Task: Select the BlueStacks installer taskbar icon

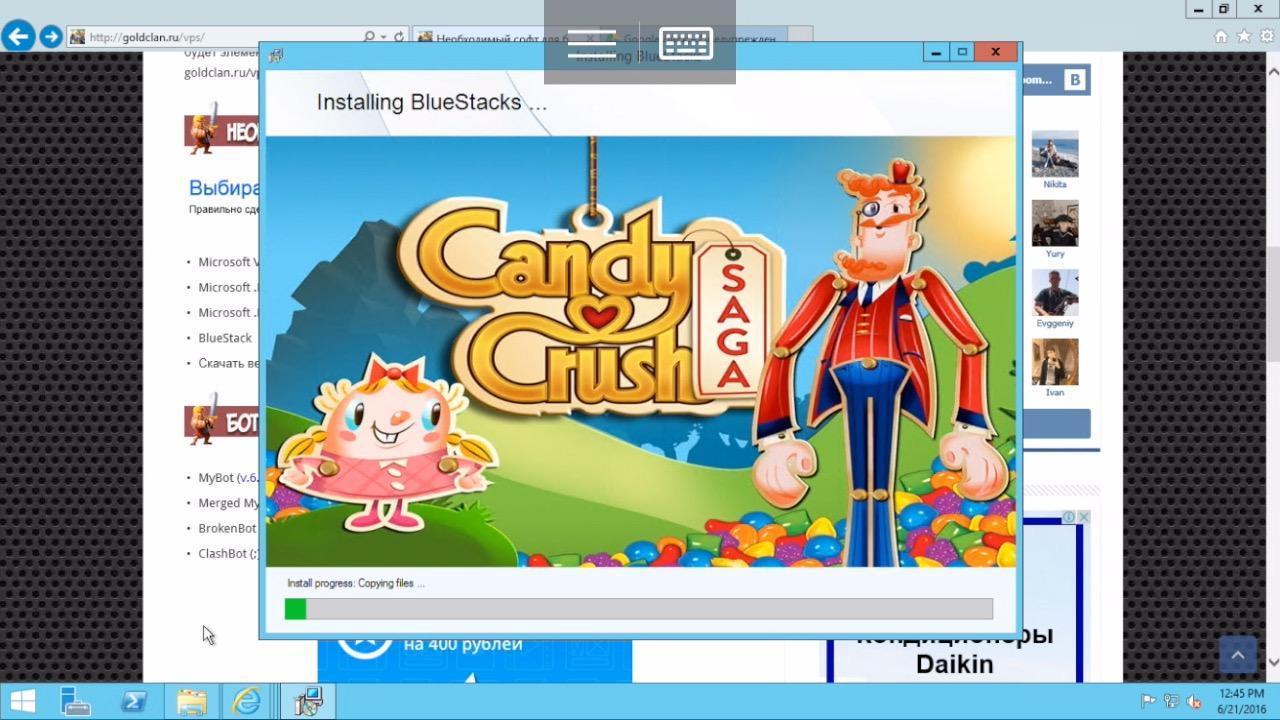Action: tap(308, 701)
